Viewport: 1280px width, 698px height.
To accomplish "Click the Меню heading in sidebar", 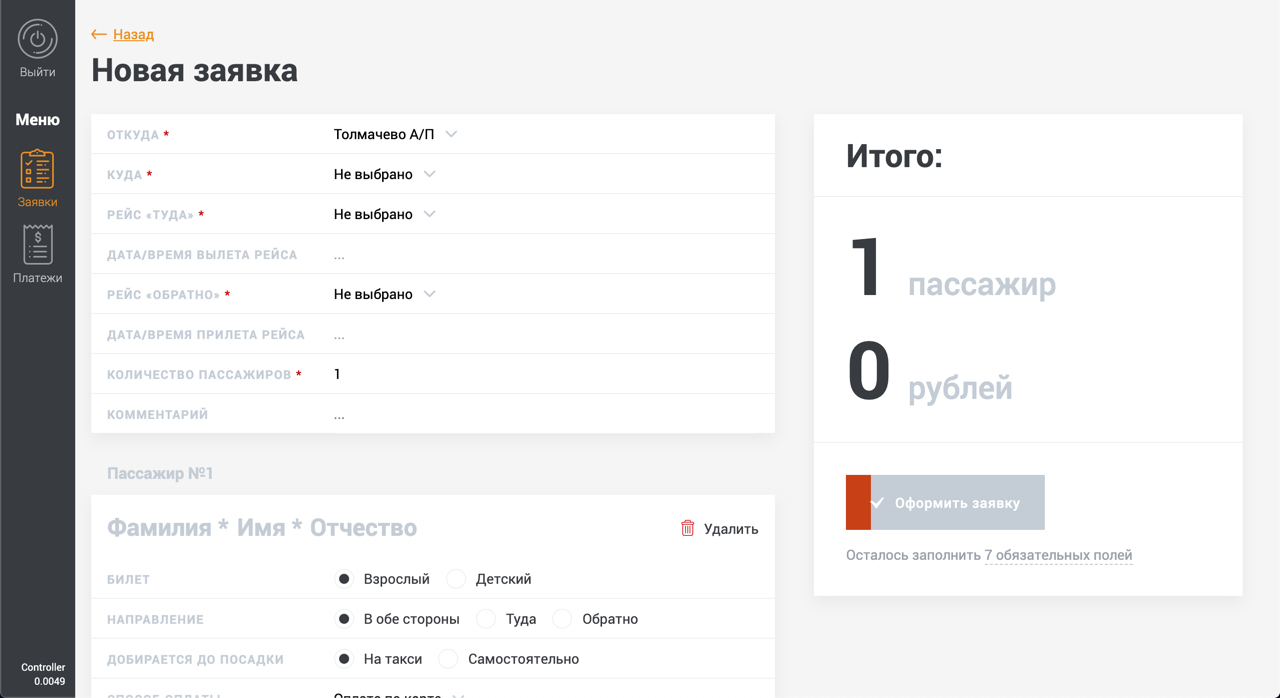I will [x=37, y=119].
